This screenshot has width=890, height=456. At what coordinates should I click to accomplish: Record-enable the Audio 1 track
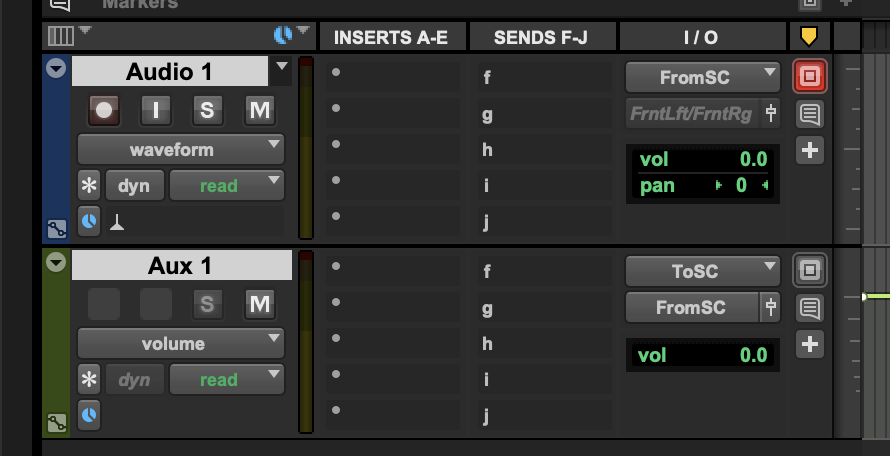click(x=103, y=110)
